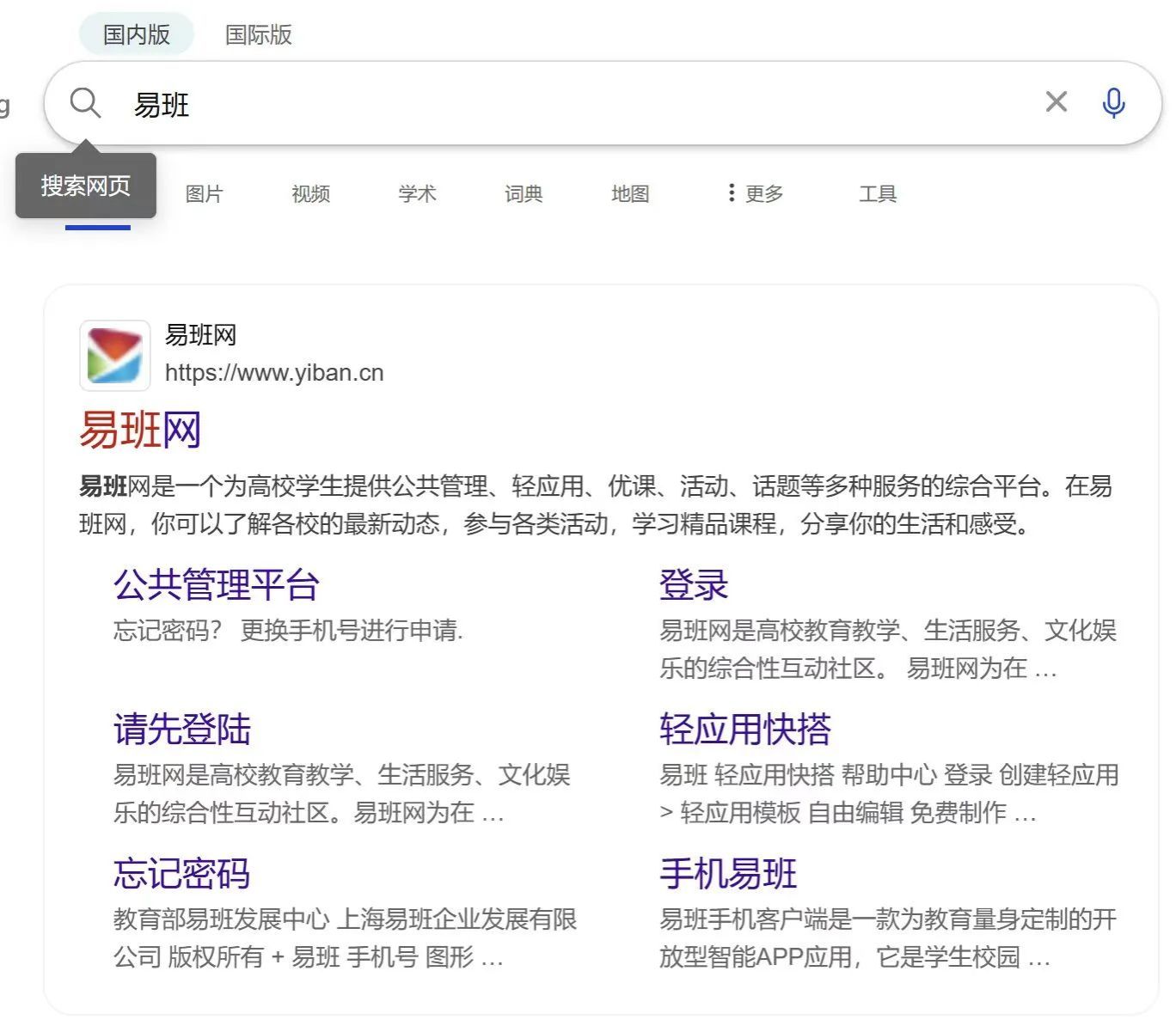Start voice search with microphone icon
This screenshot has width=1176, height=1026.
[1113, 103]
